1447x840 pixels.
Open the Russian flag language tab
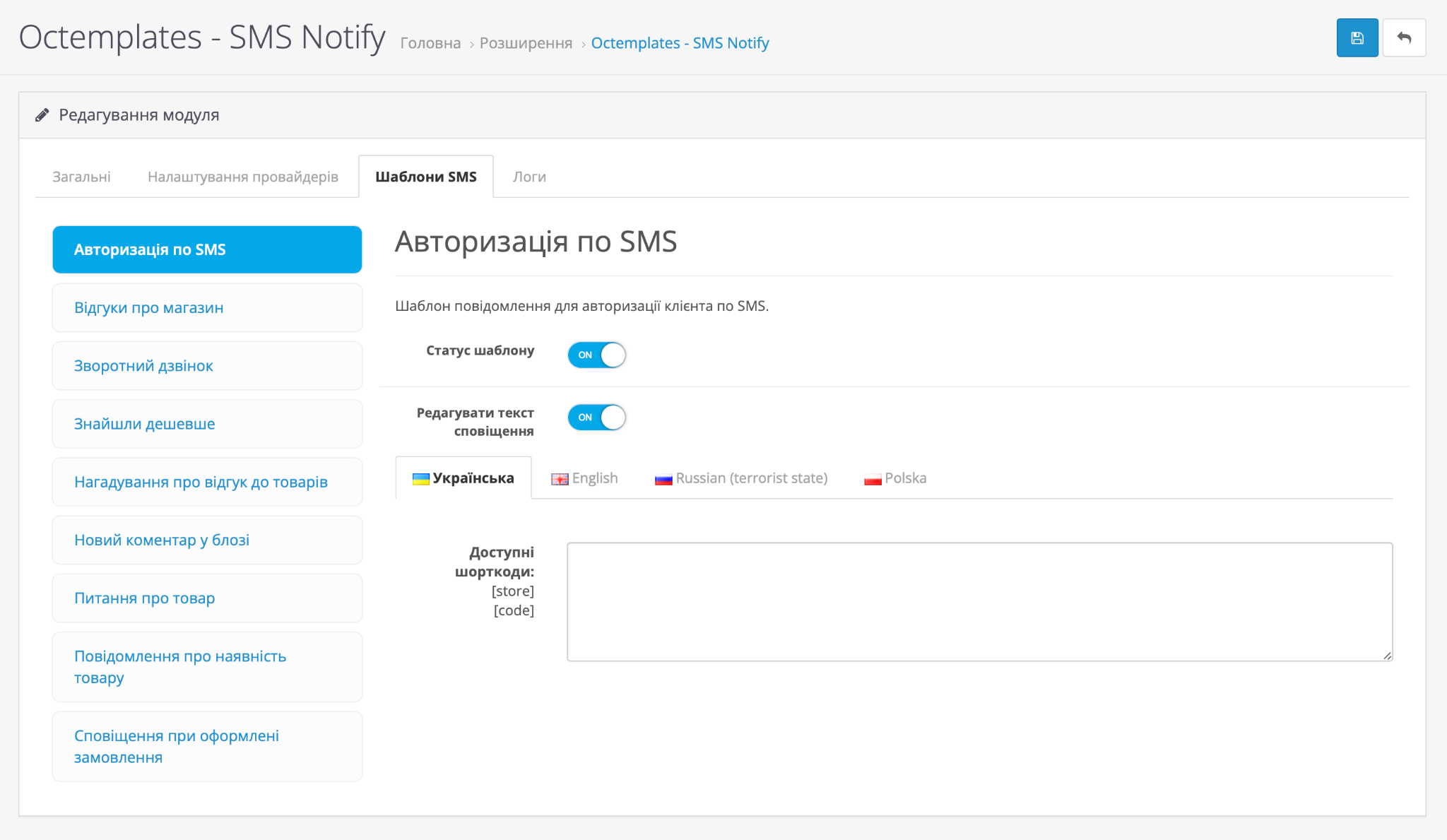[741, 478]
